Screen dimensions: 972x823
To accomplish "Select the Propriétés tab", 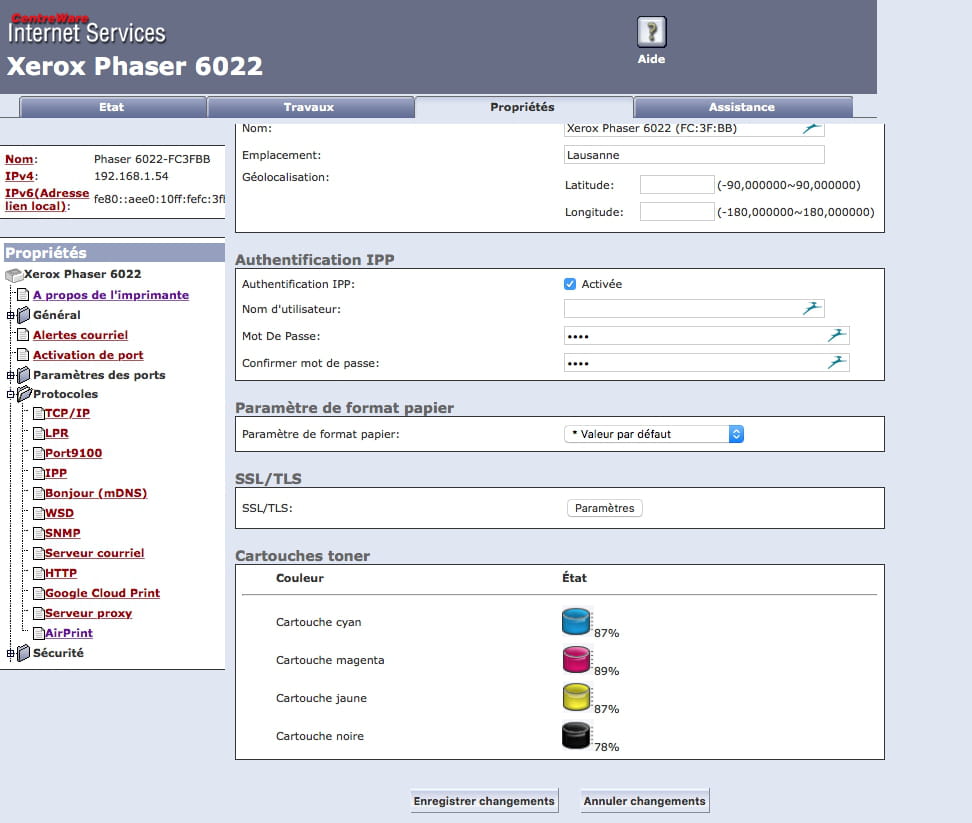I will point(523,107).
